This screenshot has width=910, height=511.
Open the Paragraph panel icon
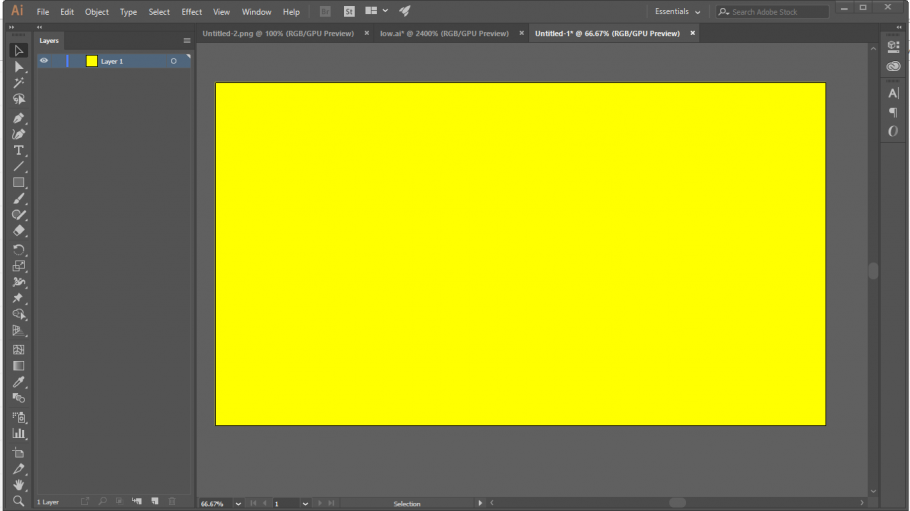[893, 112]
